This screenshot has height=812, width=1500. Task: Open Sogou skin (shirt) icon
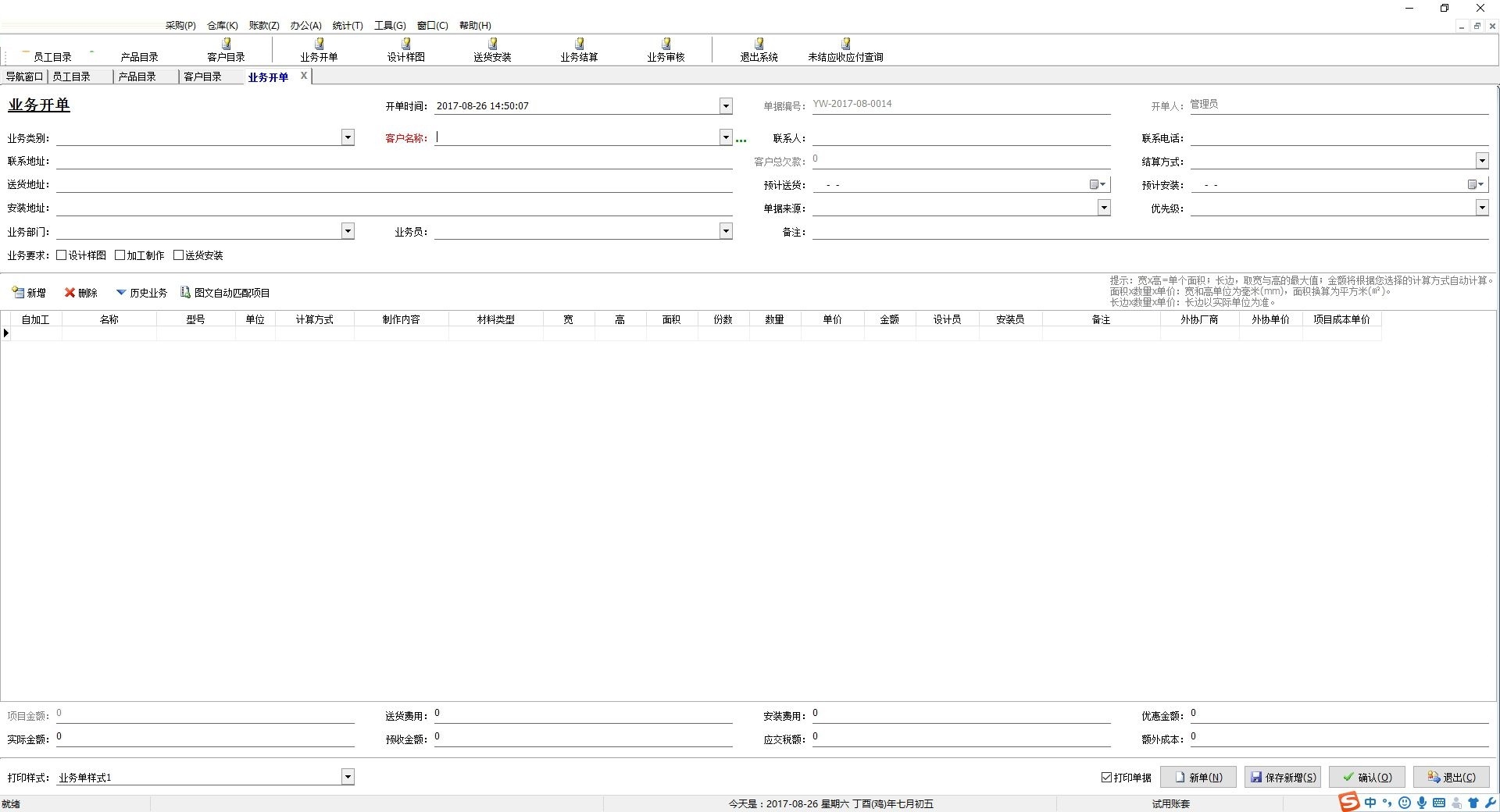[1473, 803]
